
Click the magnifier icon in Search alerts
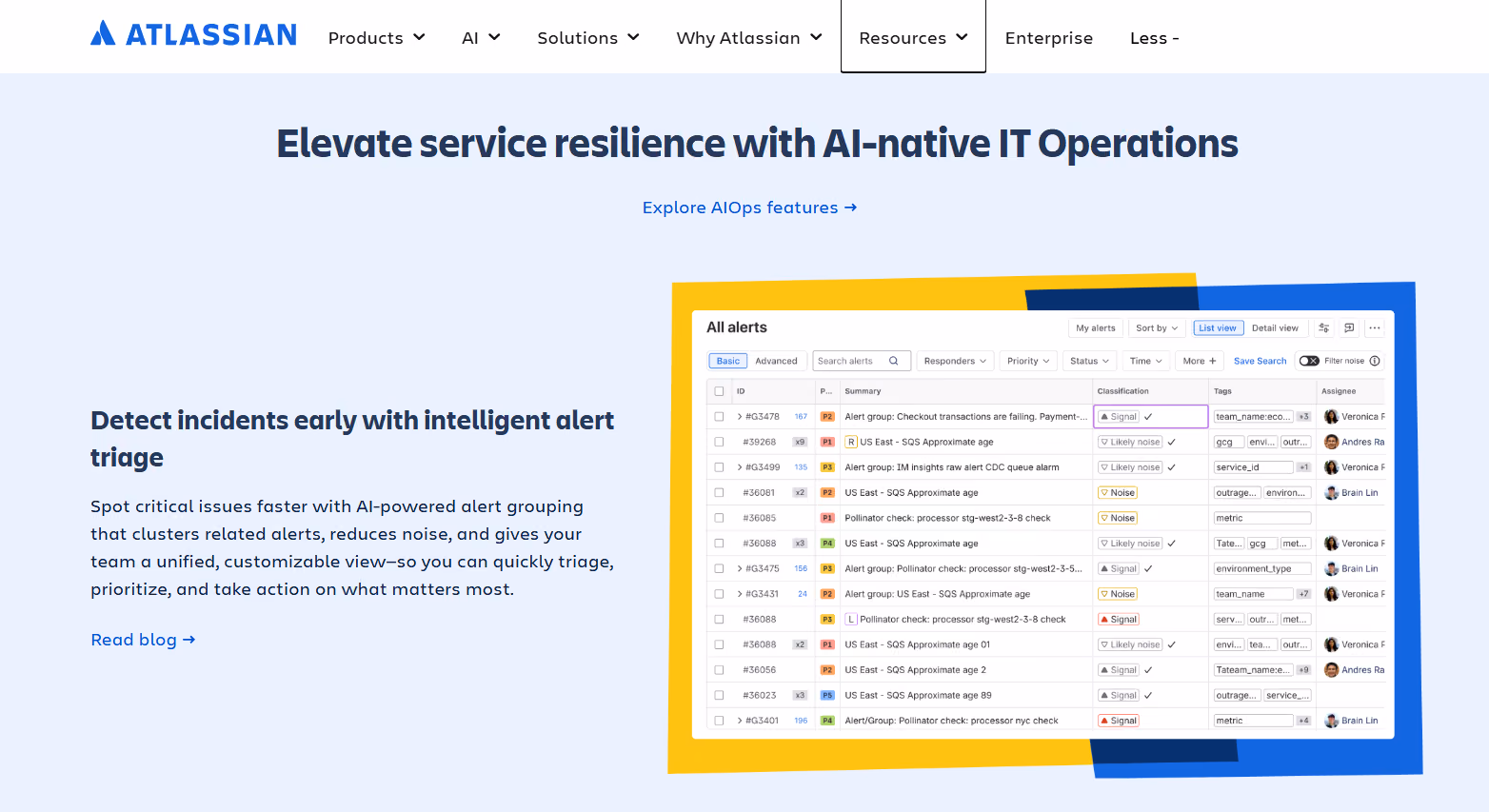point(894,361)
